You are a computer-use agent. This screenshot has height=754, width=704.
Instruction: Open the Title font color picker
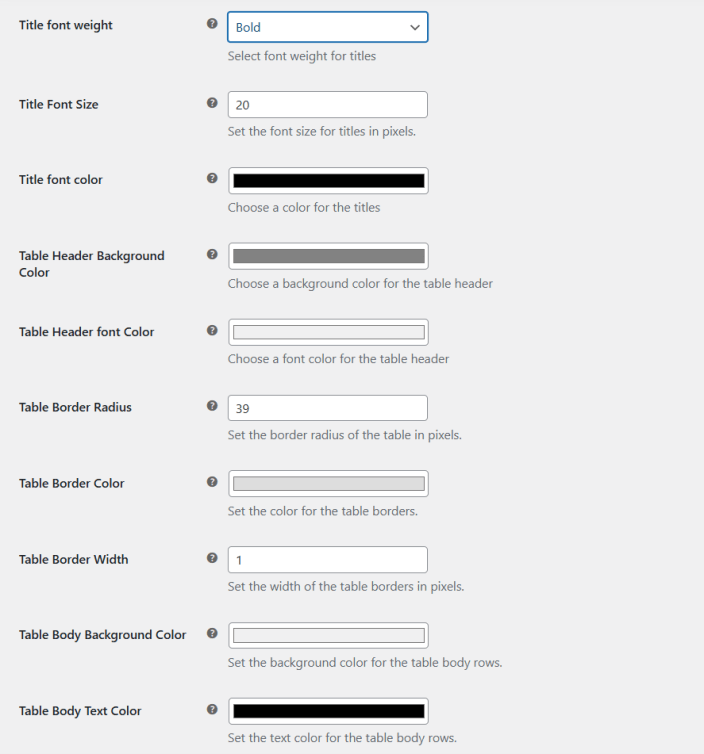328,181
